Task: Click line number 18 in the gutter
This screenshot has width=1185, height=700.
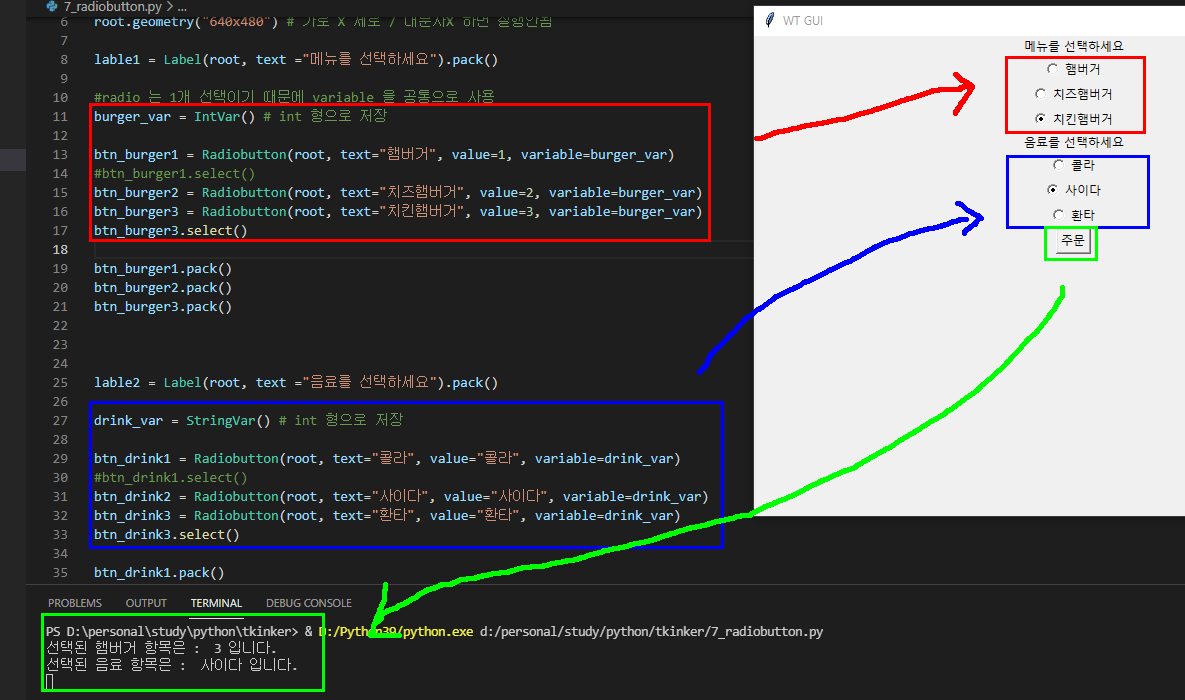Action: click(x=60, y=249)
